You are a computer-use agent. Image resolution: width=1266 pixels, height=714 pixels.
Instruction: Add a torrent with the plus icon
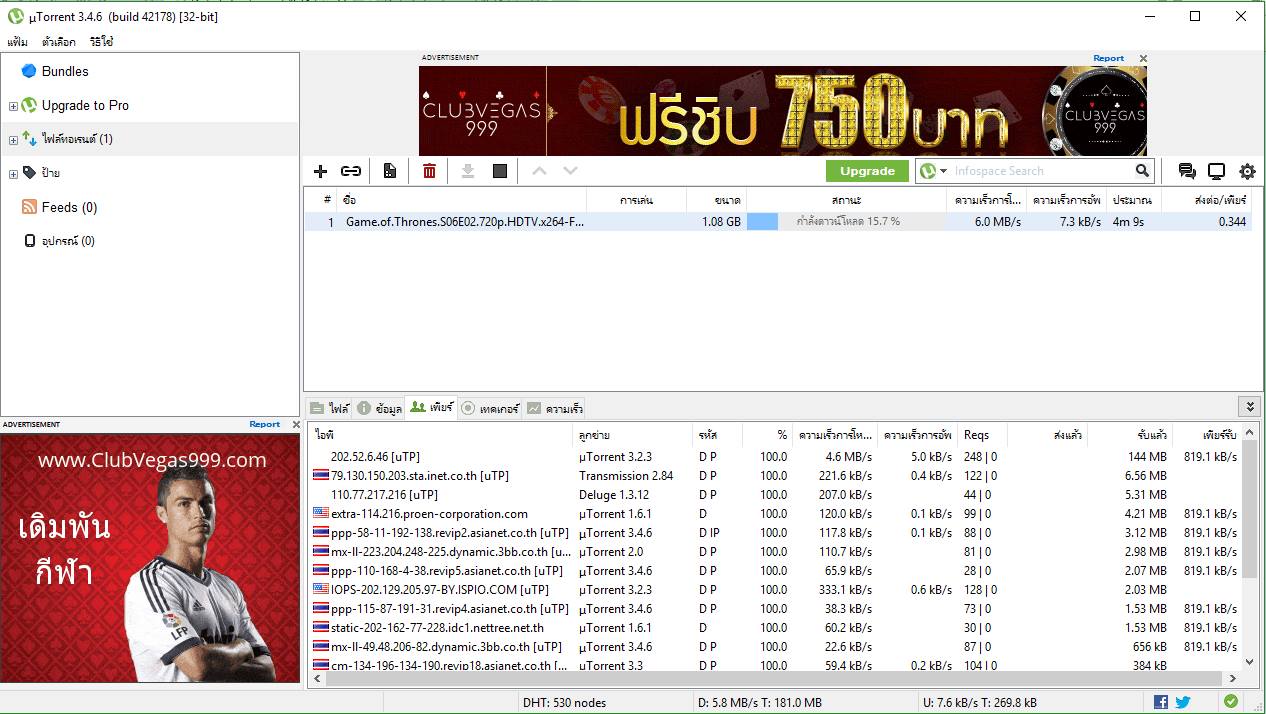(320, 171)
